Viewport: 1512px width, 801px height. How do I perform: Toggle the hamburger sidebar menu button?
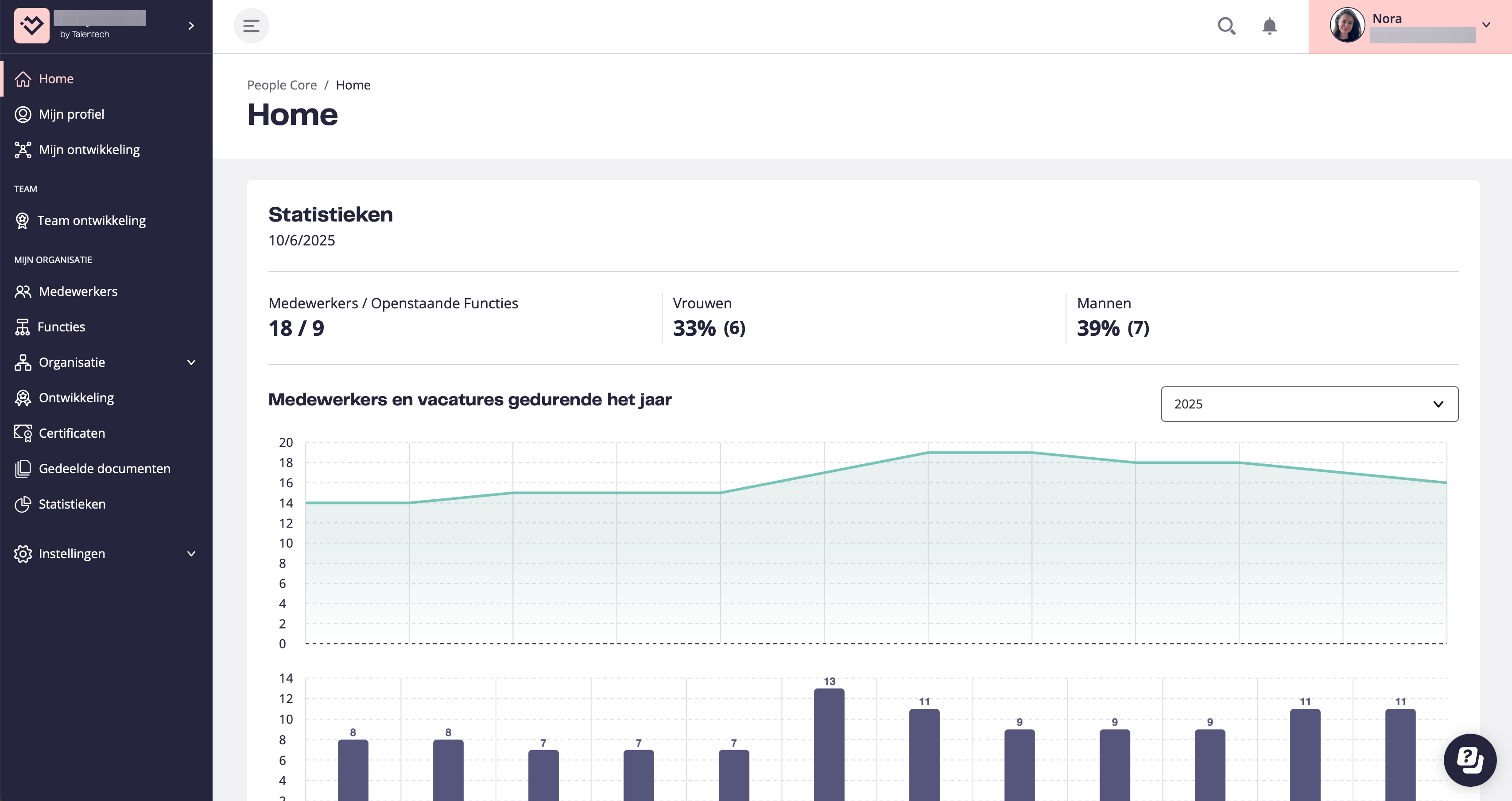(x=251, y=26)
